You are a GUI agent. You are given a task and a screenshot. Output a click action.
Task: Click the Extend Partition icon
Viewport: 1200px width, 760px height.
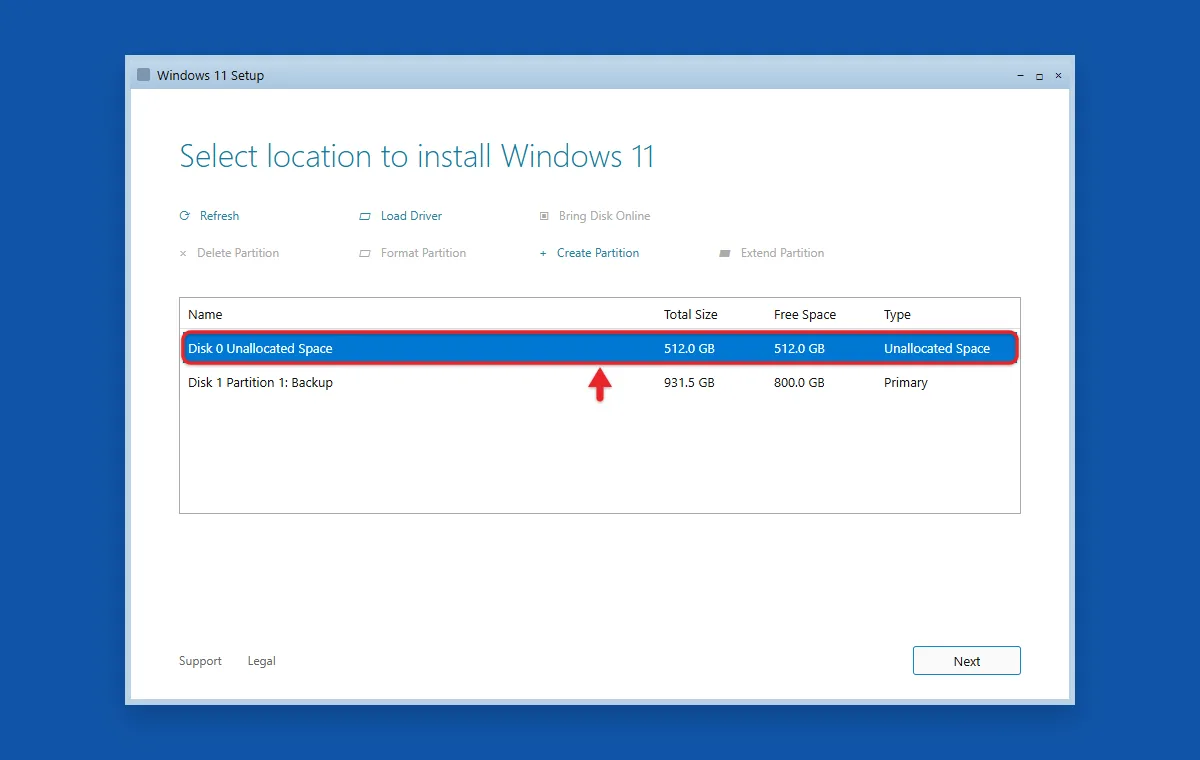coord(725,254)
